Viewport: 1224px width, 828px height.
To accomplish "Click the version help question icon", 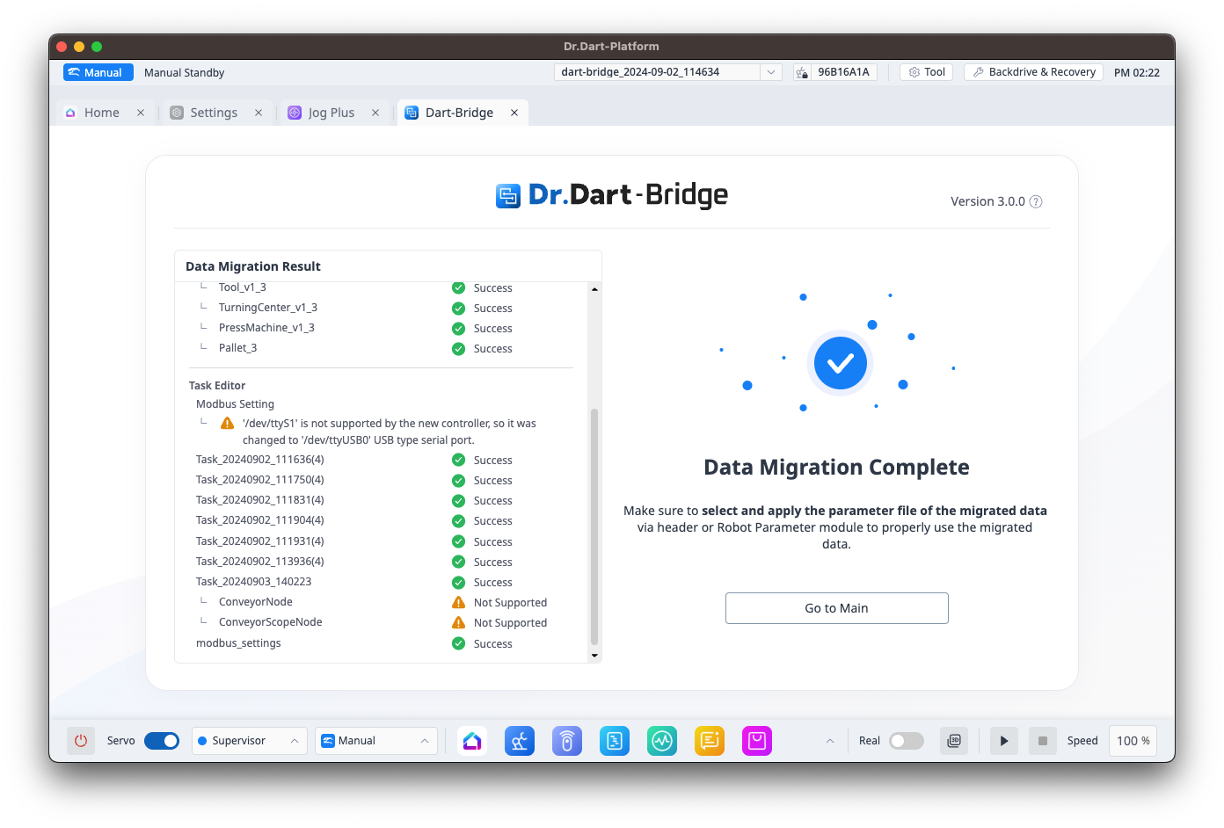I will pos(1036,201).
